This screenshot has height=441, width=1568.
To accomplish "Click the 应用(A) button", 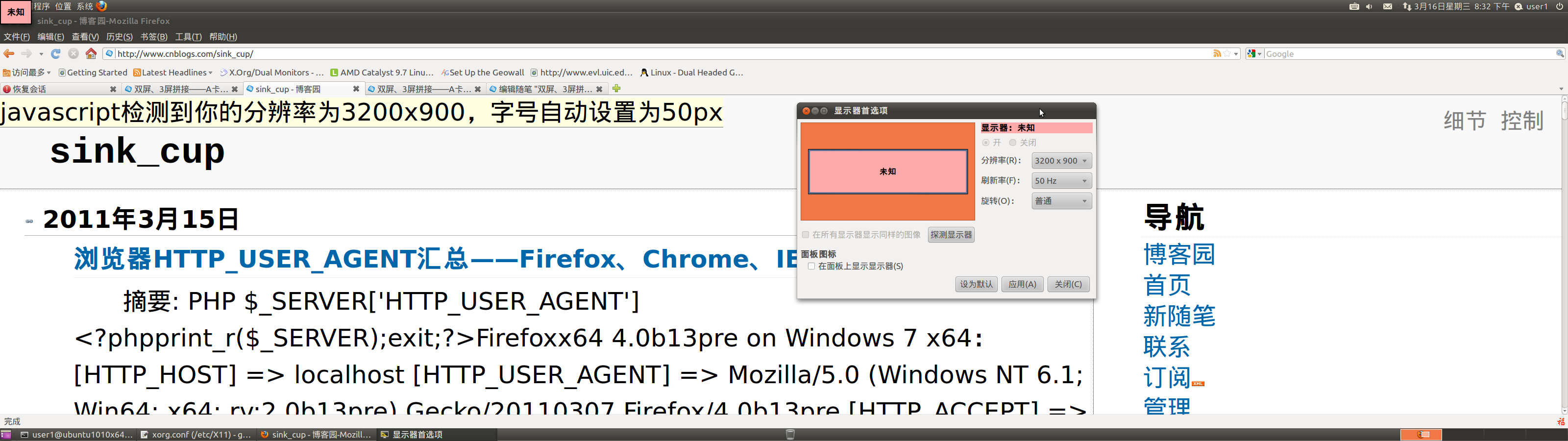I will (1023, 285).
